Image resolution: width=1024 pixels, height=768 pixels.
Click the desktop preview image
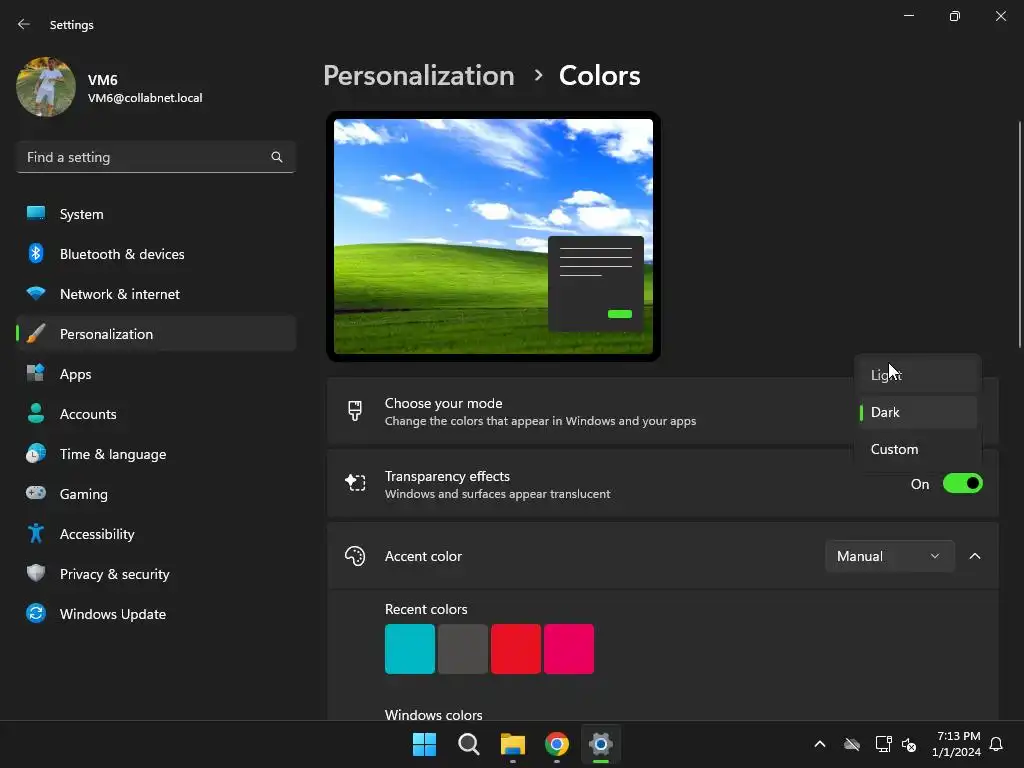coord(493,236)
